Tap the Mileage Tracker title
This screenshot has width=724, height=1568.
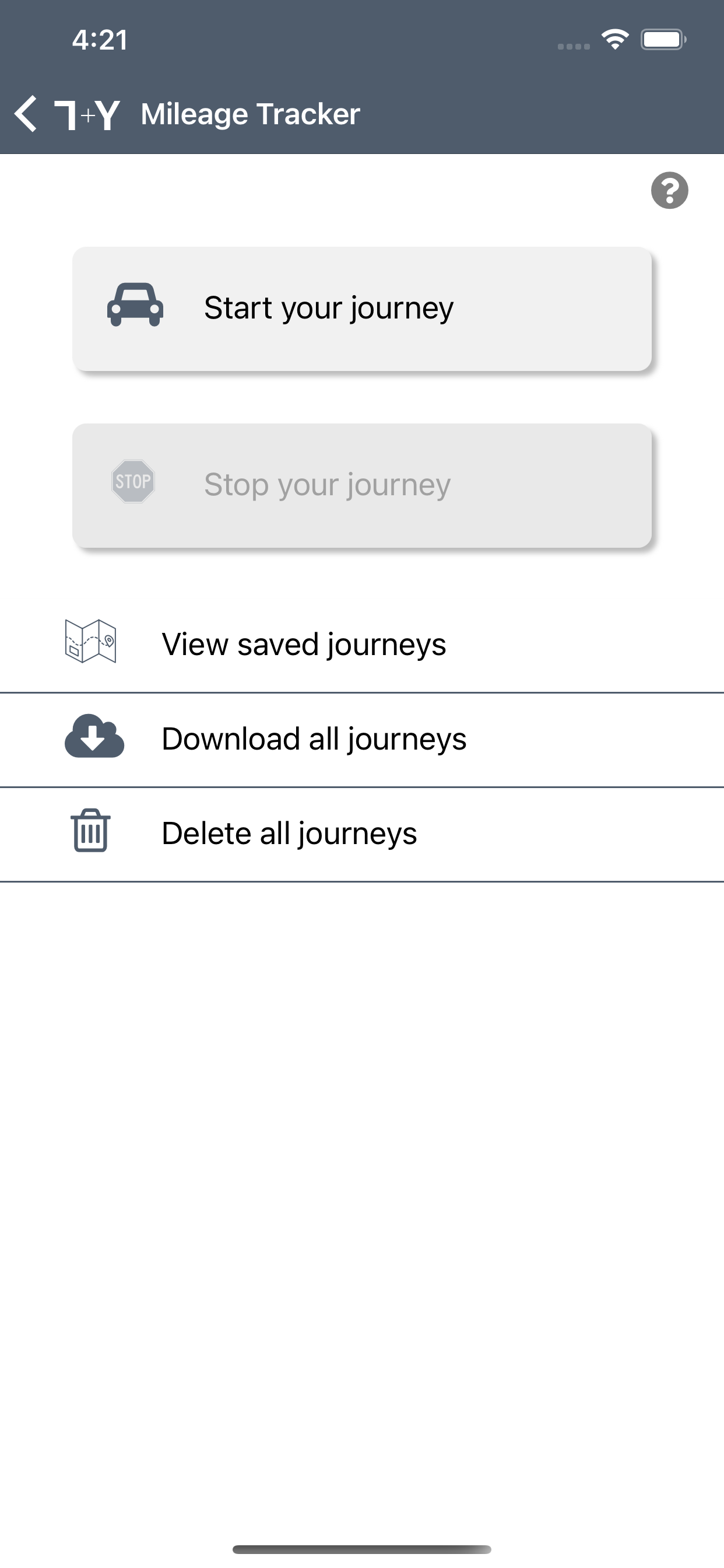point(250,114)
